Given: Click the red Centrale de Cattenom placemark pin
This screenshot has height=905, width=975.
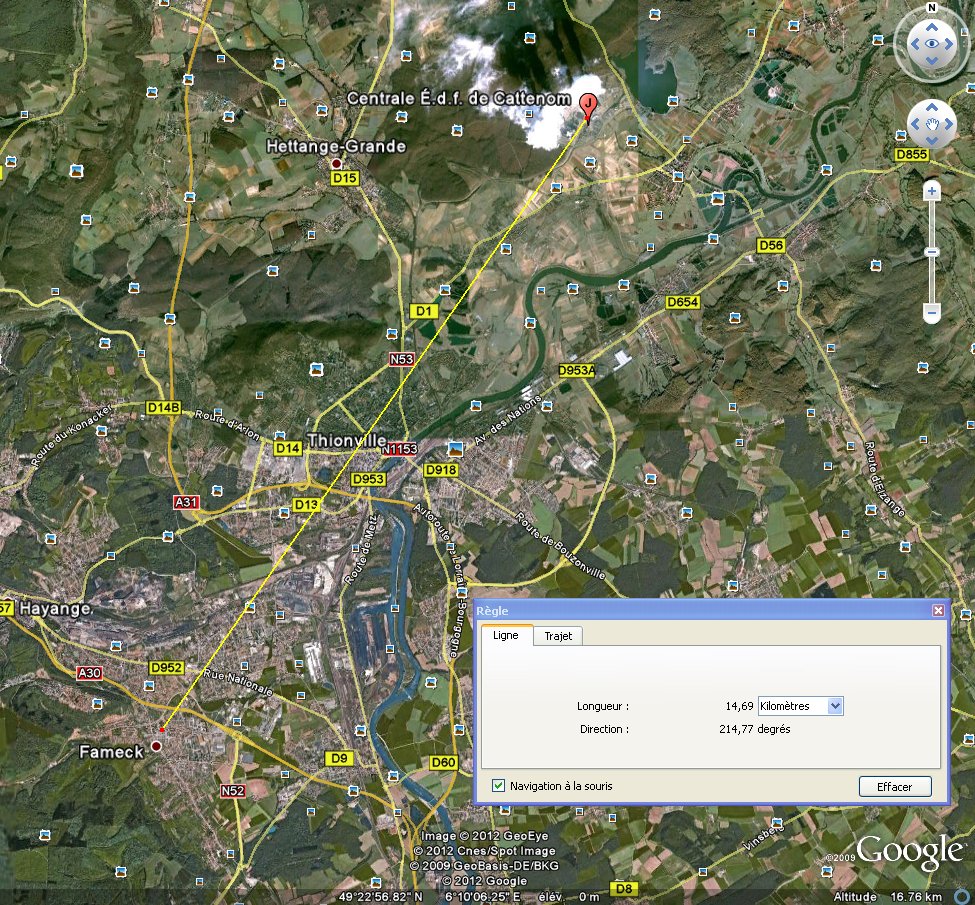Looking at the screenshot, I should coord(590,105).
